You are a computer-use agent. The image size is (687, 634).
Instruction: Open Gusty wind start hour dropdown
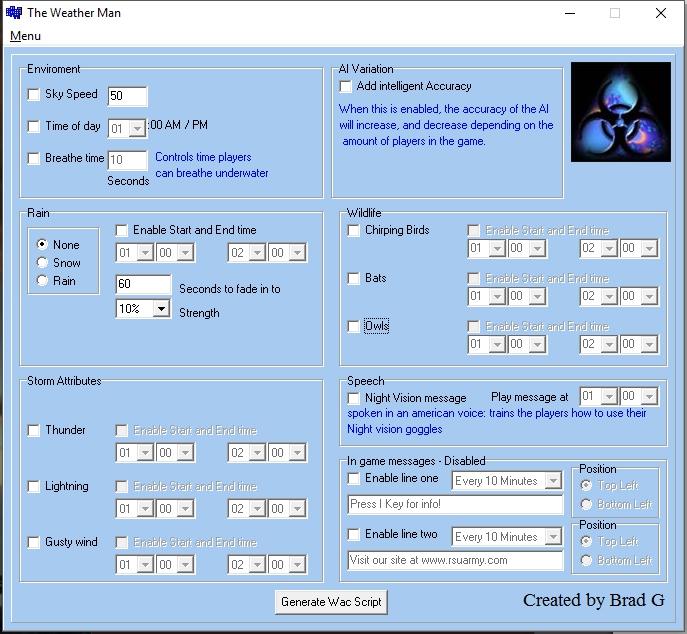pyautogui.click(x=135, y=565)
